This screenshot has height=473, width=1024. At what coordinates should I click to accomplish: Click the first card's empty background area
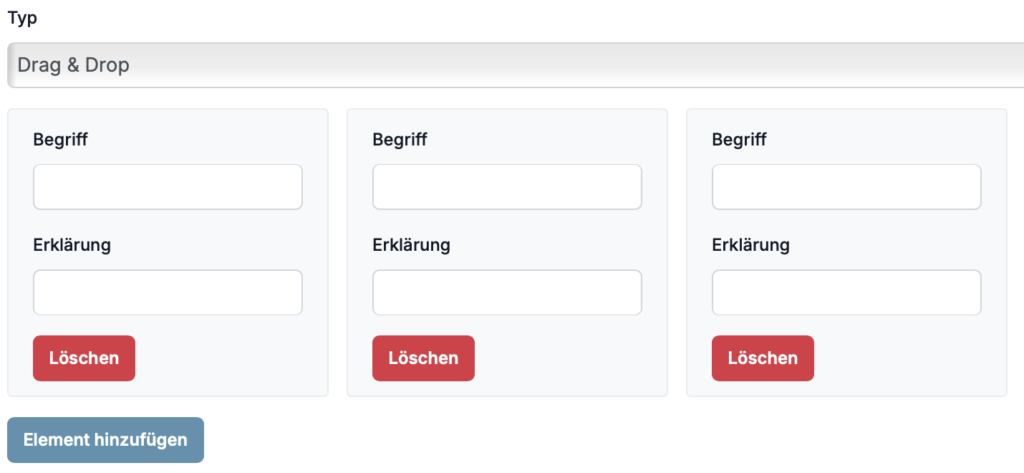(230, 360)
